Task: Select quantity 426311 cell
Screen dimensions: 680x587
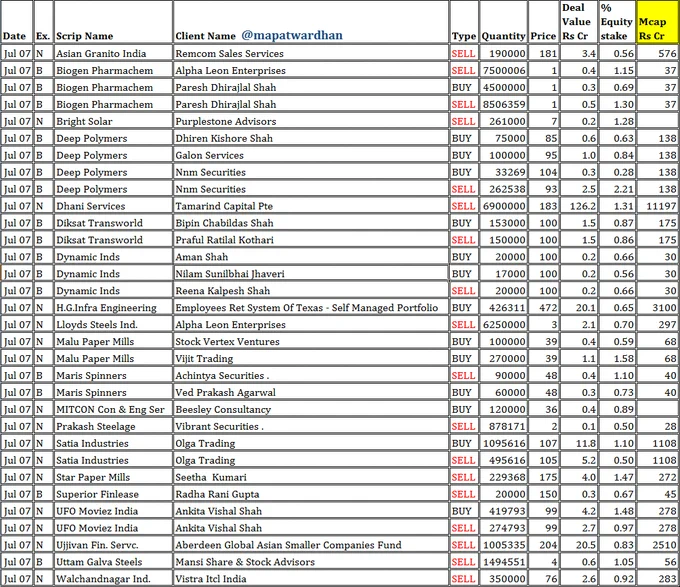Action: click(503, 308)
